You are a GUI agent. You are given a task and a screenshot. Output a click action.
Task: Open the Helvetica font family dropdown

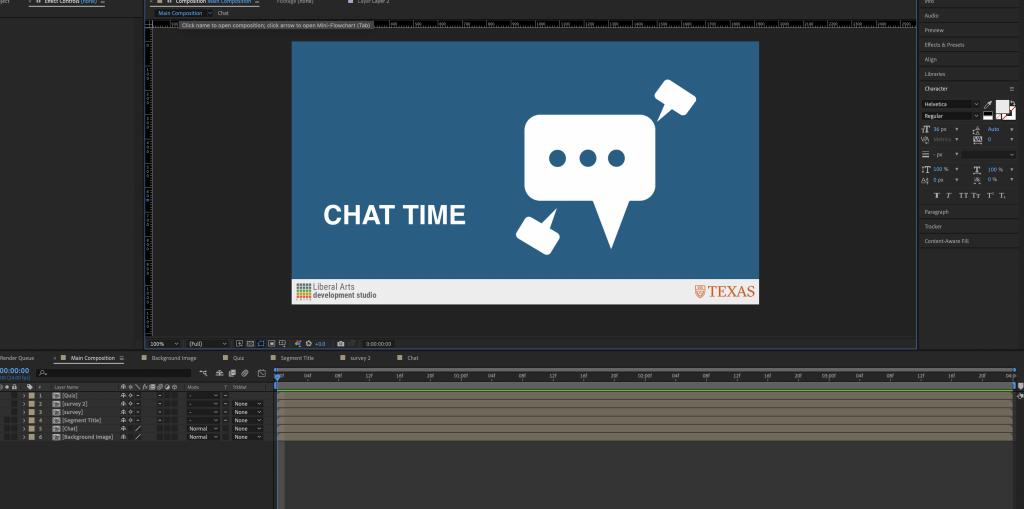tap(951, 104)
